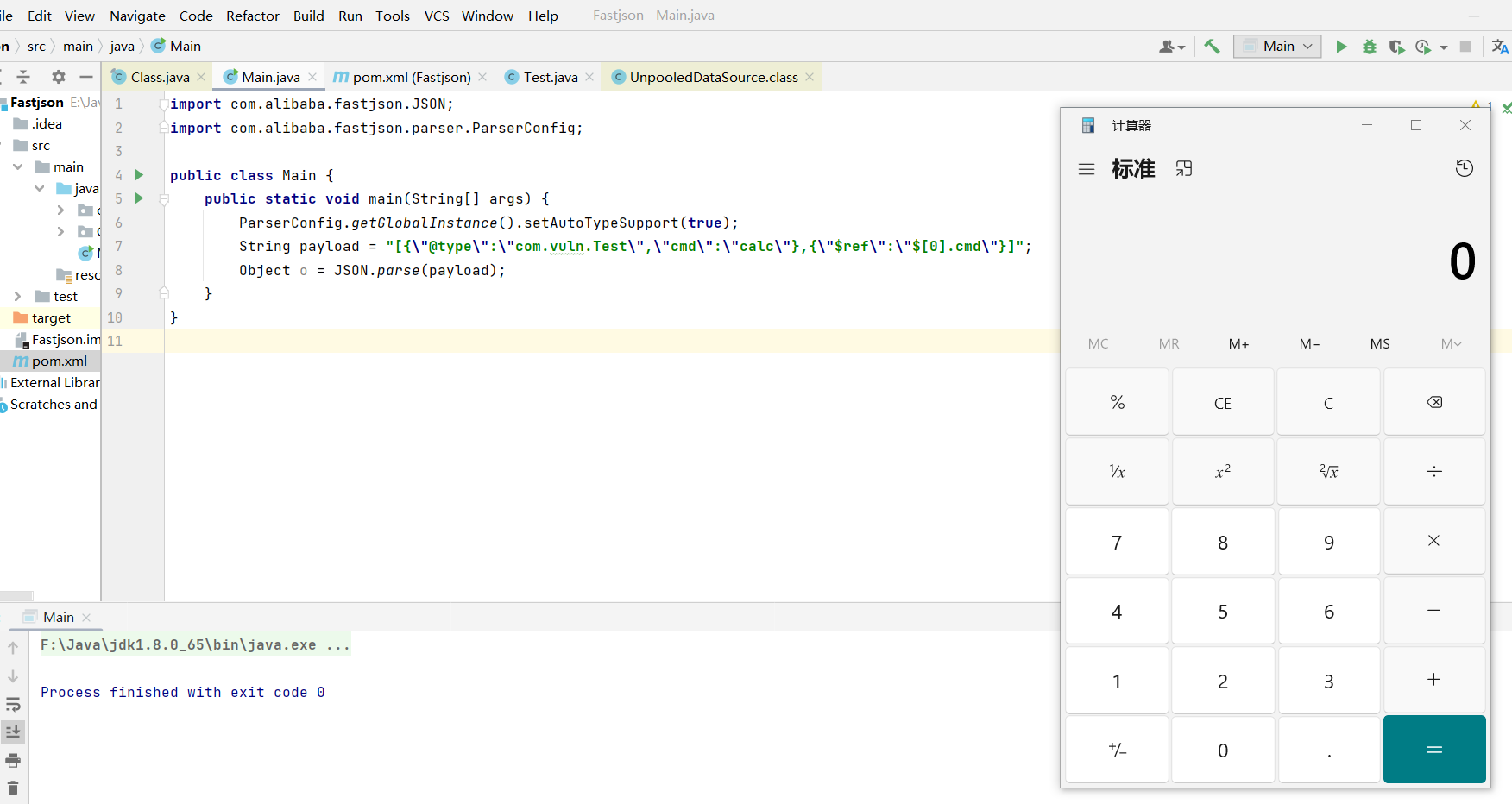The width and height of the screenshot is (1512, 804).
Task: Click the calculator C clear button
Action: (x=1328, y=402)
